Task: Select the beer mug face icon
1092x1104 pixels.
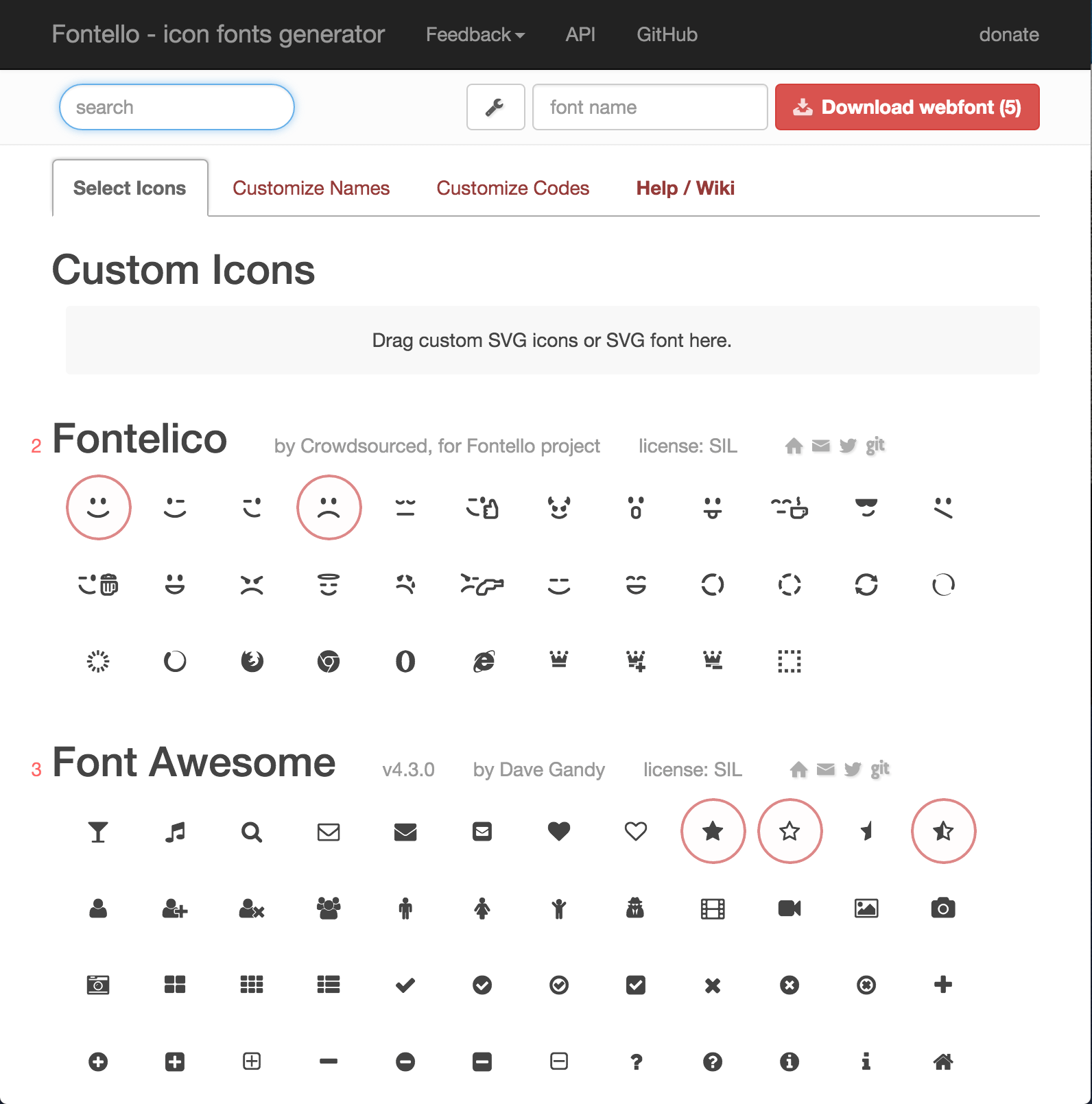Action: click(x=98, y=584)
